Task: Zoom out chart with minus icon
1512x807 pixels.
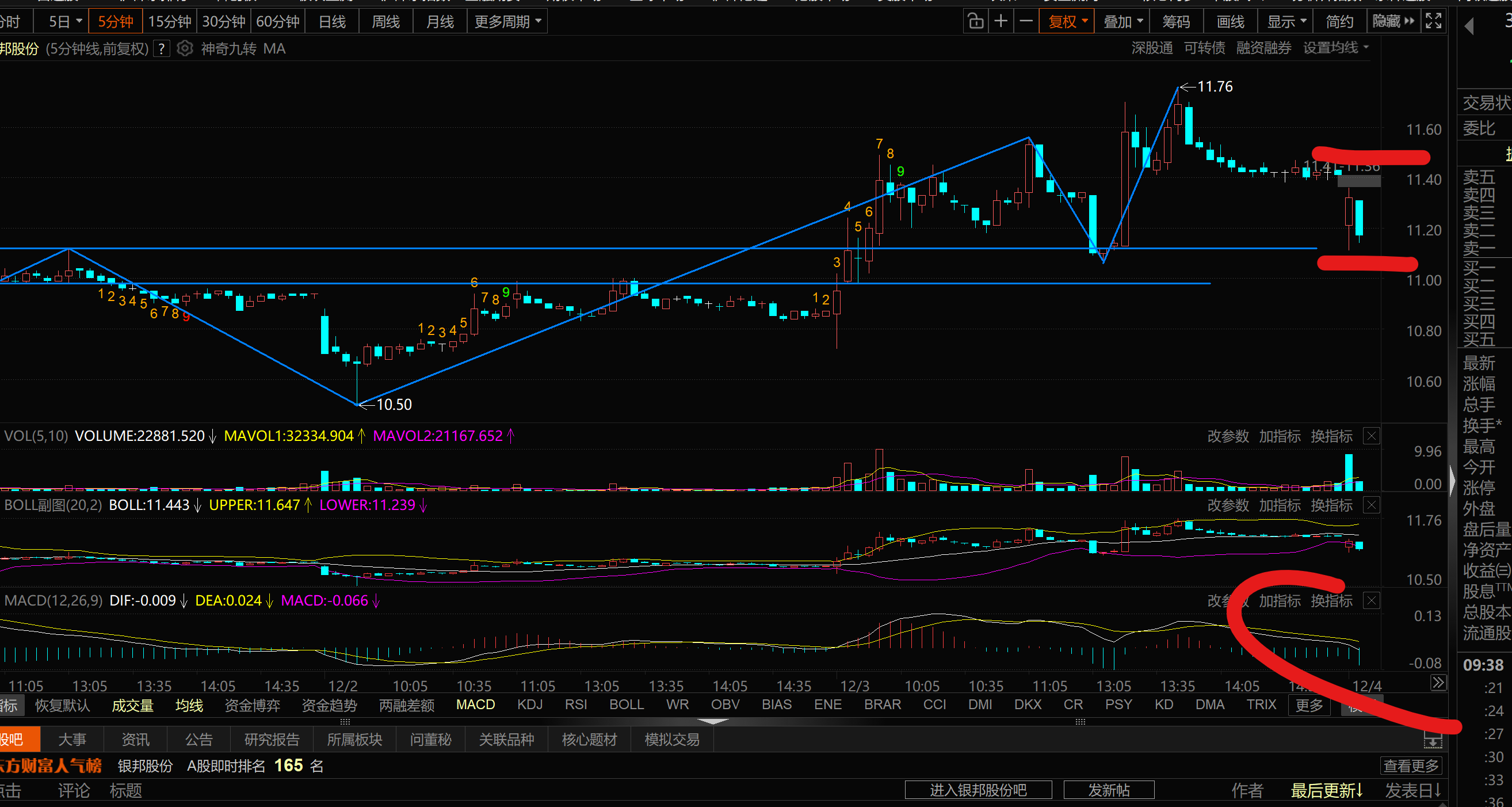Action: click(x=1026, y=22)
